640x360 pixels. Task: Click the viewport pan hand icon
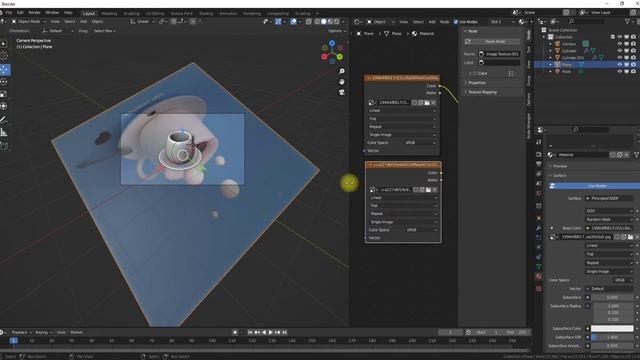(342, 82)
